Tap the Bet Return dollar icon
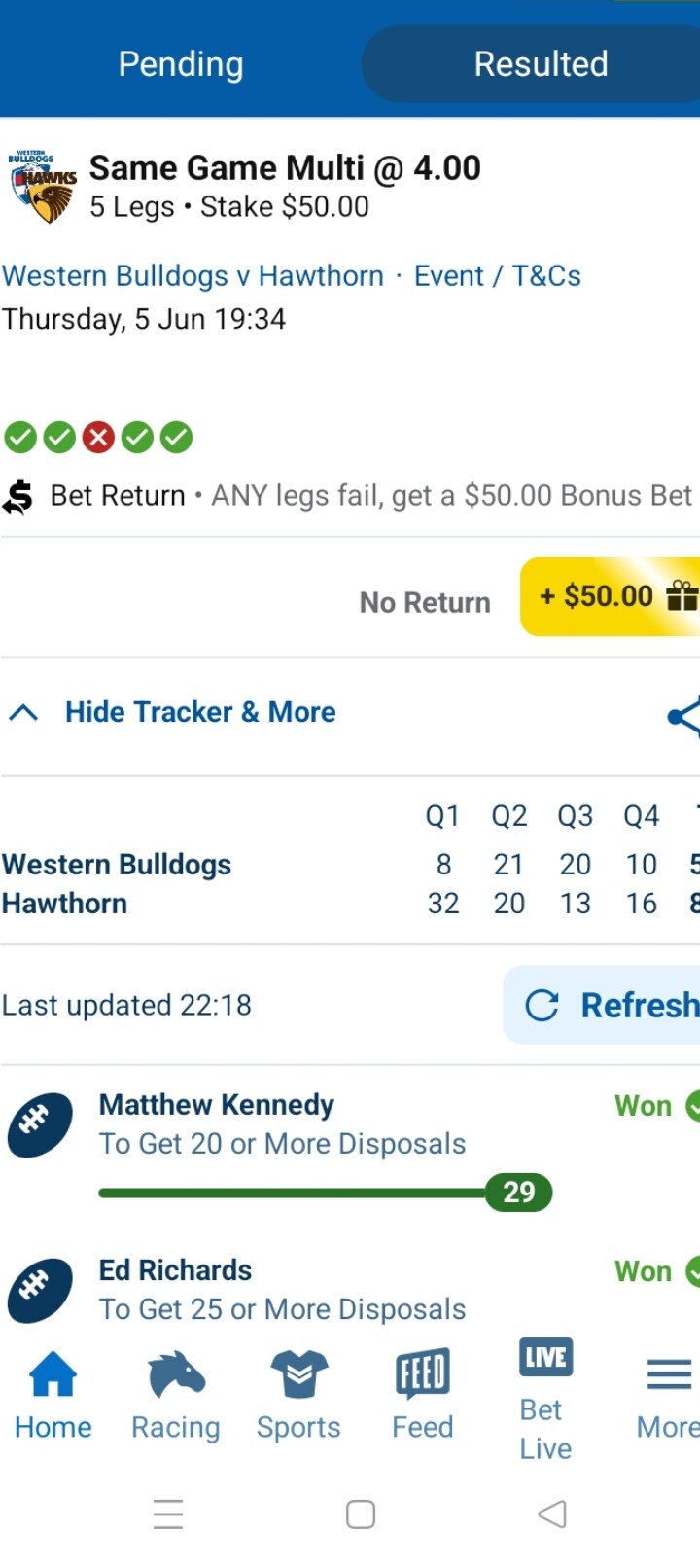 (x=17, y=496)
